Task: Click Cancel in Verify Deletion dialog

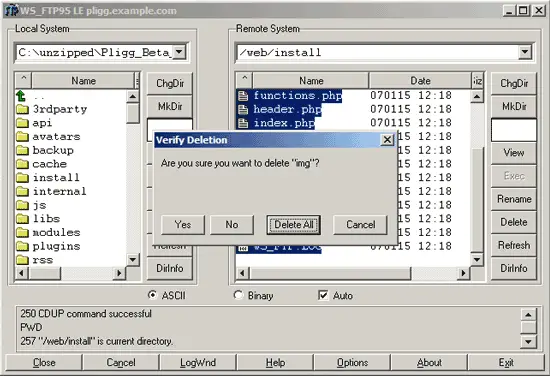Action: (x=361, y=224)
